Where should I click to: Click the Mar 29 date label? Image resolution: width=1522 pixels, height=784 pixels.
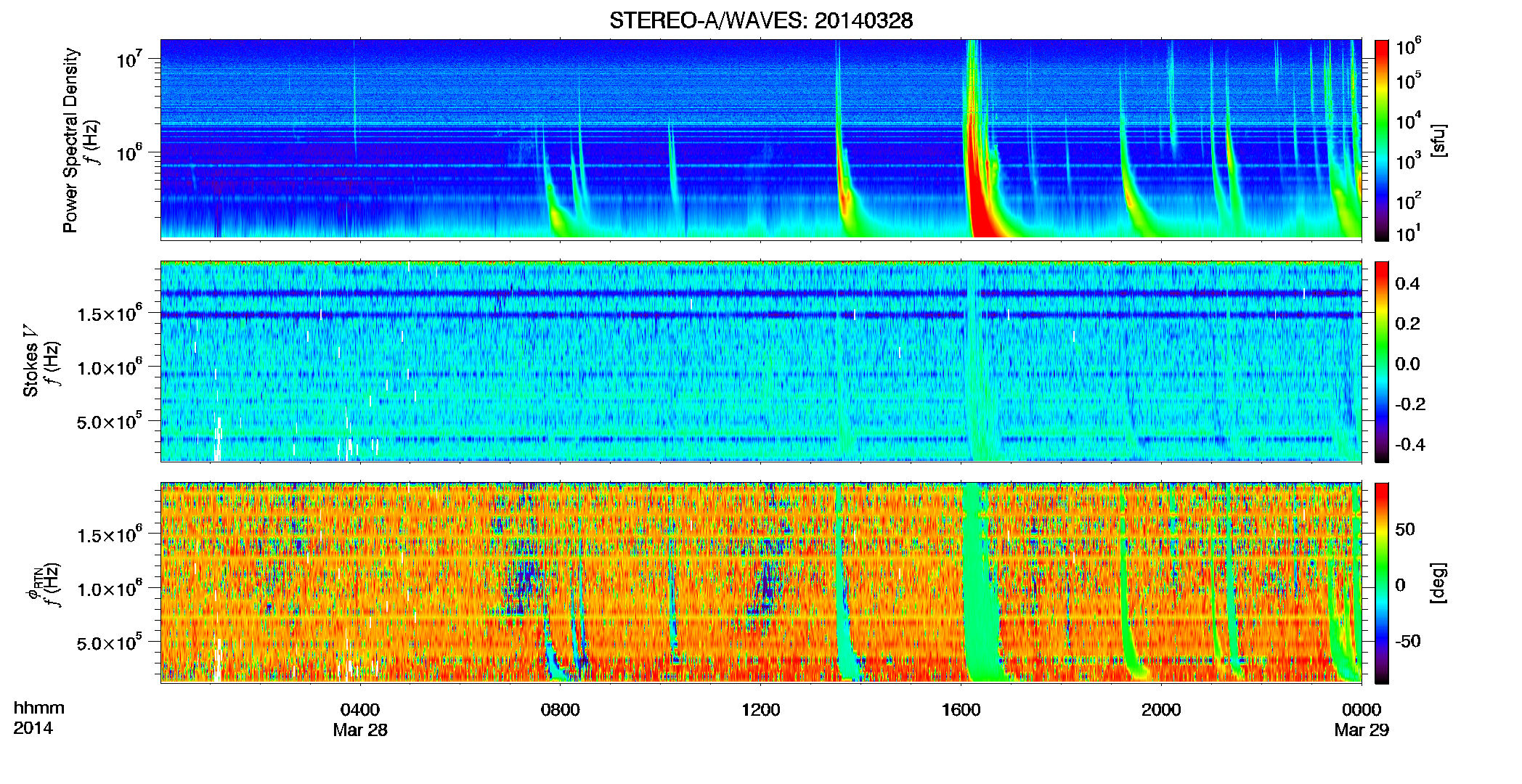coord(1362,730)
